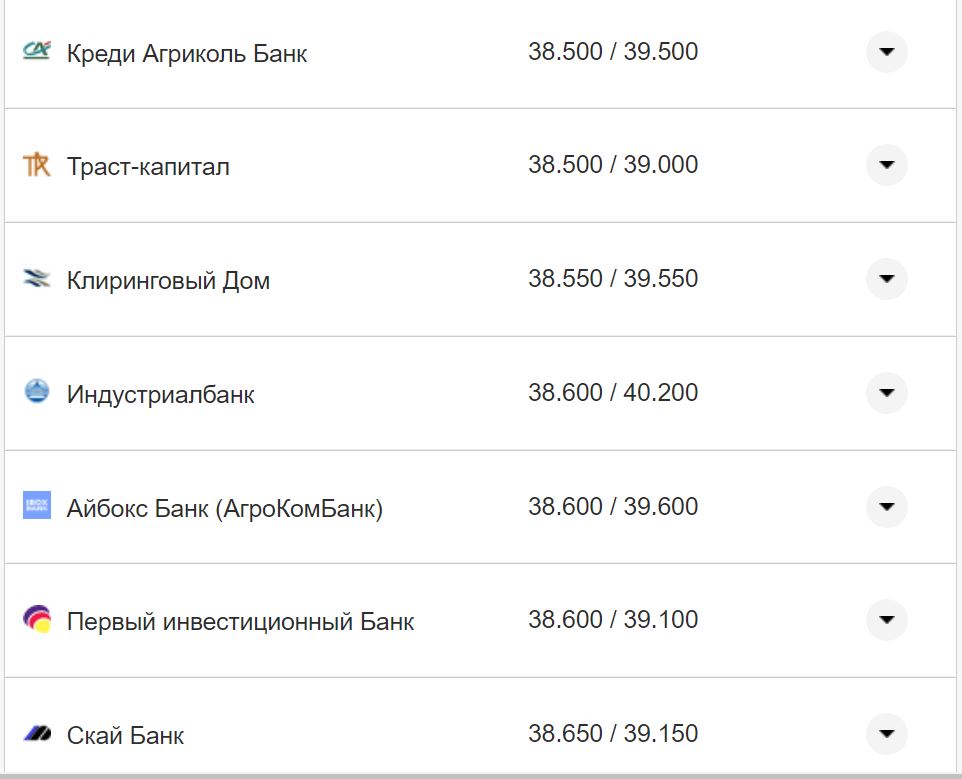
Task: Open the Первый инвестиционный Банк dropdown
Action: (x=886, y=620)
